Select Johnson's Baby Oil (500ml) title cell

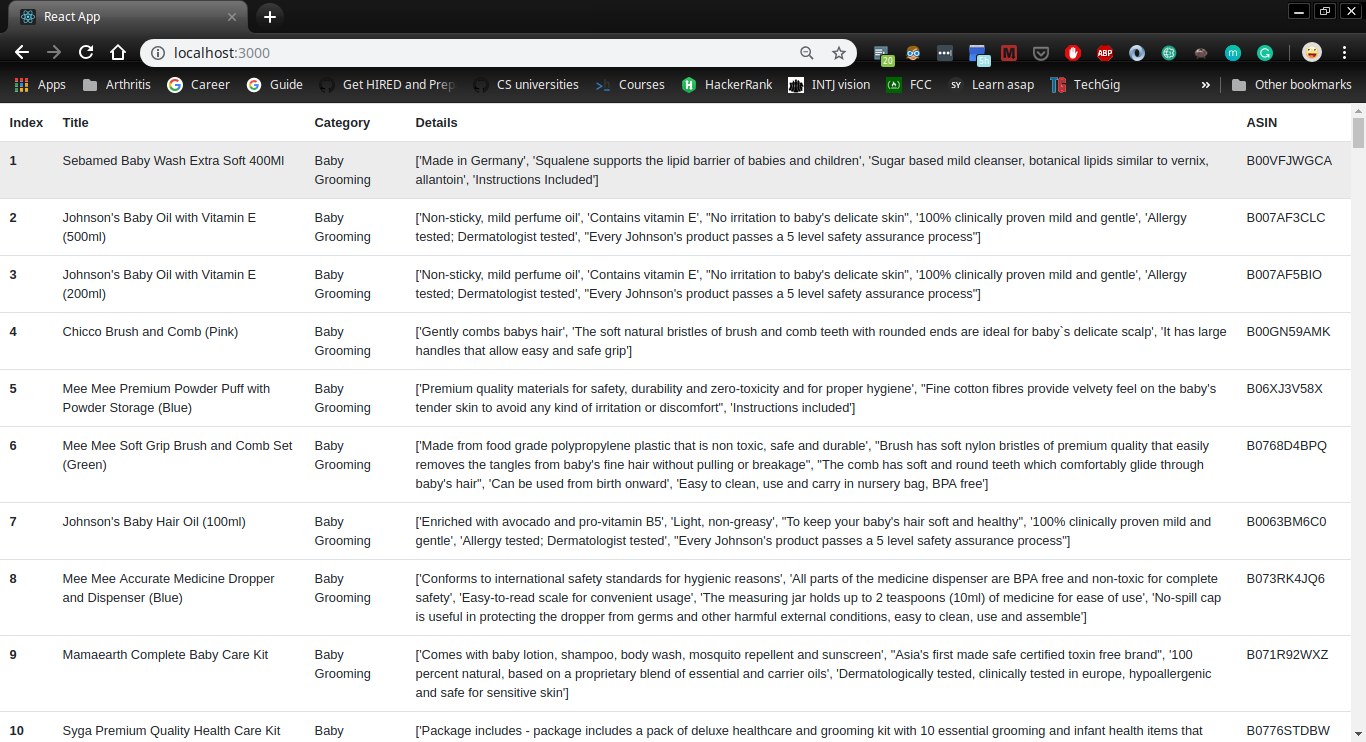point(159,227)
